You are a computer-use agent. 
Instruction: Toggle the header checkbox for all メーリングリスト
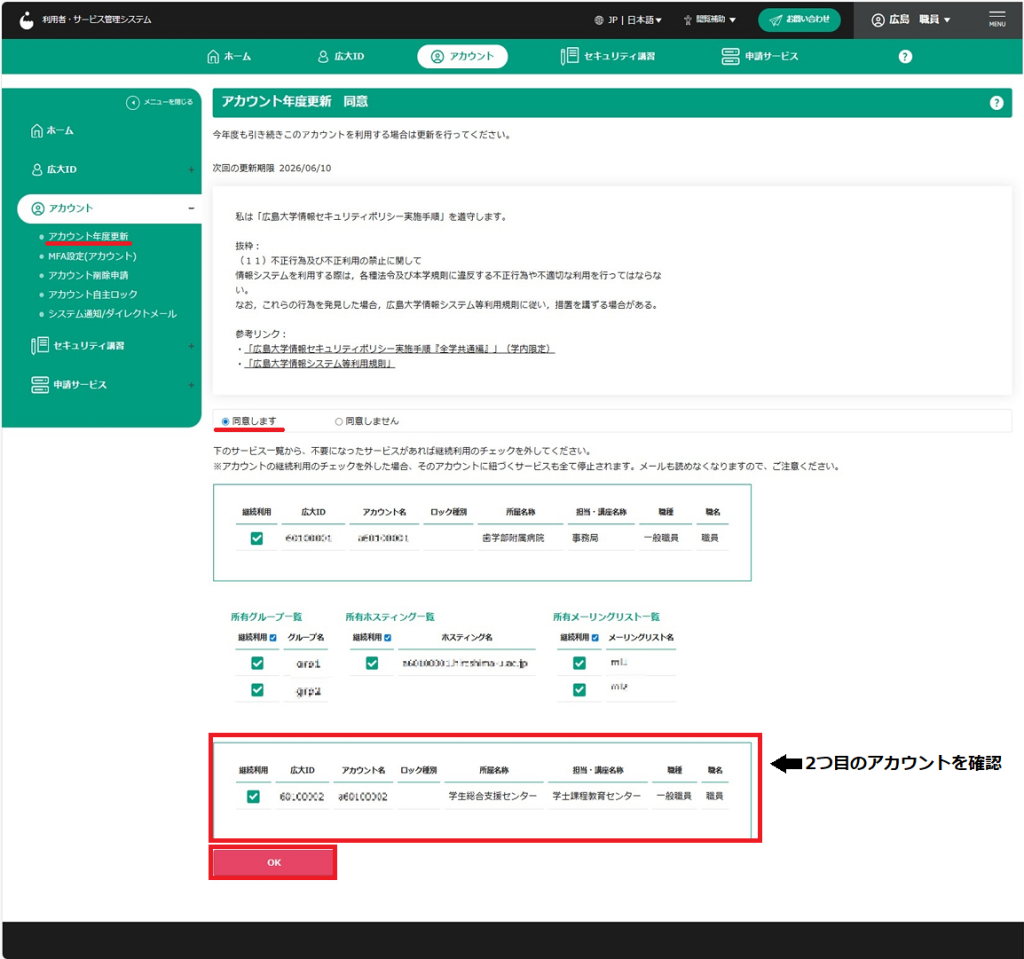pyautogui.click(x=597, y=637)
